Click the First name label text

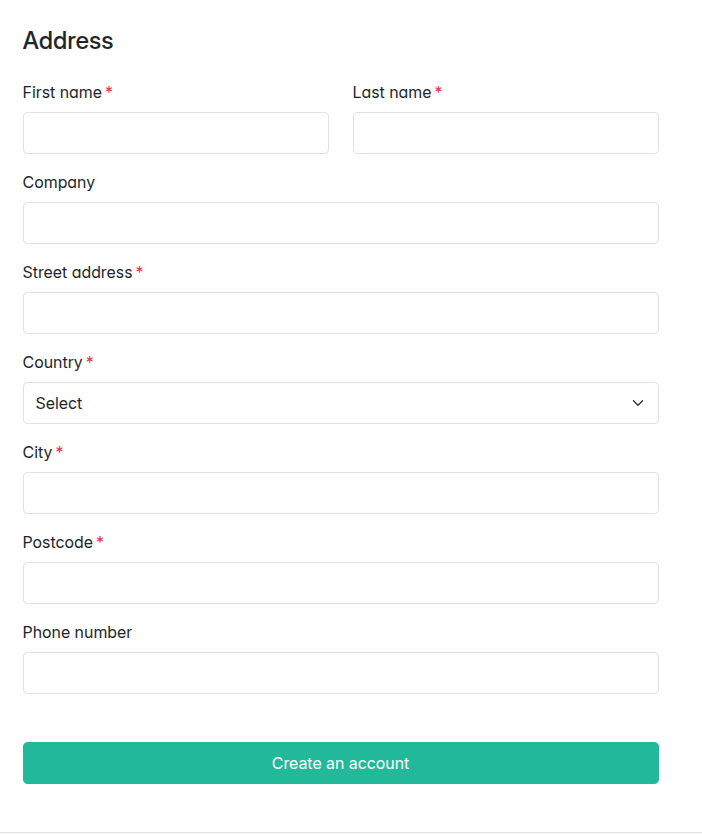point(62,92)
